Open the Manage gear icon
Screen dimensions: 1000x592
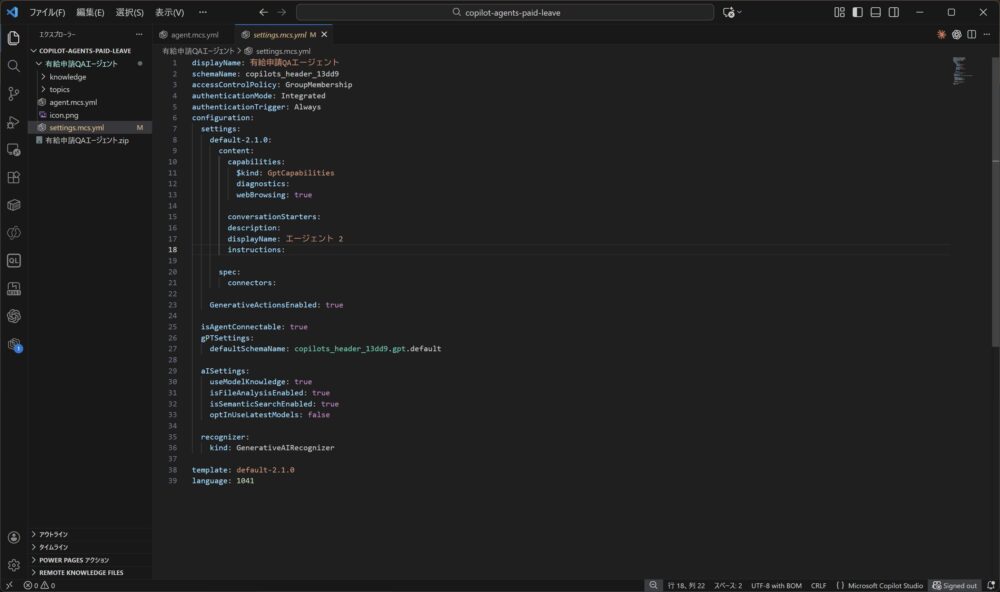tap(13, 565)
